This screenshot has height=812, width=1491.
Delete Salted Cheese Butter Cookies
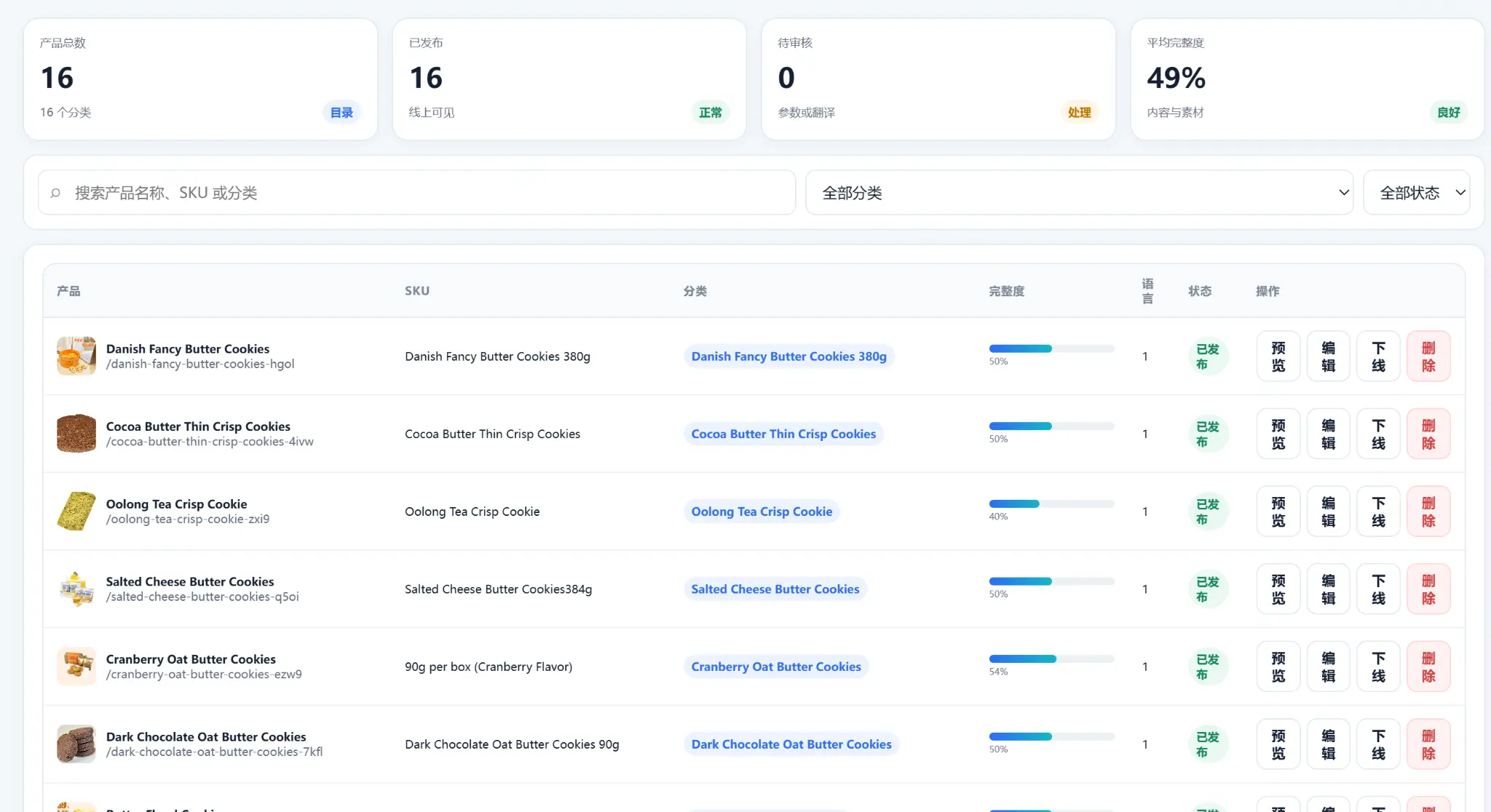click(1428, 589)
